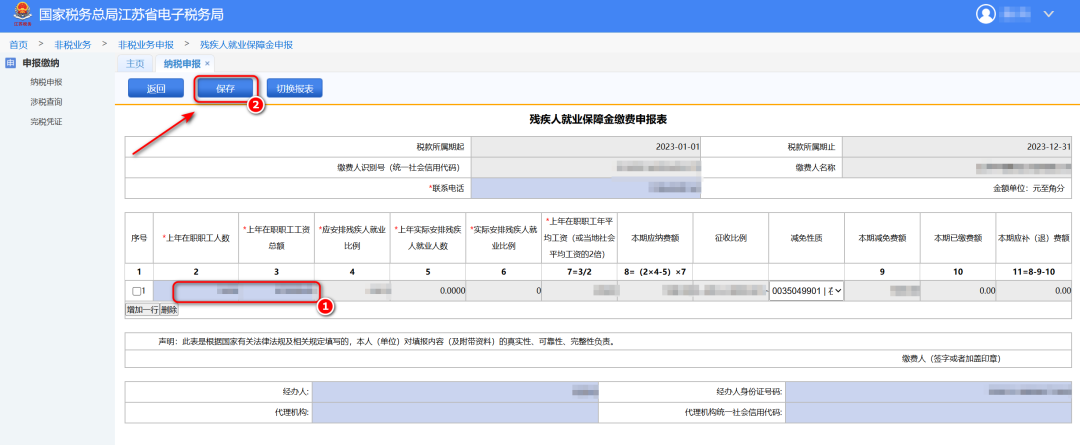The image size is (1080, 445).
Task: Expand the user account chevron menu
Action: click(1049, 14)
